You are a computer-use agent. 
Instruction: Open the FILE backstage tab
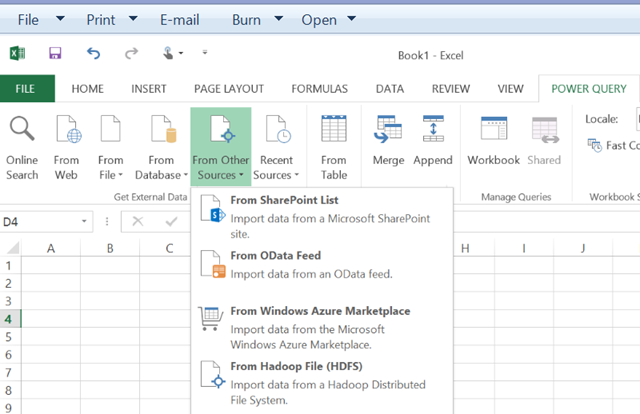[x=25, y=89]
